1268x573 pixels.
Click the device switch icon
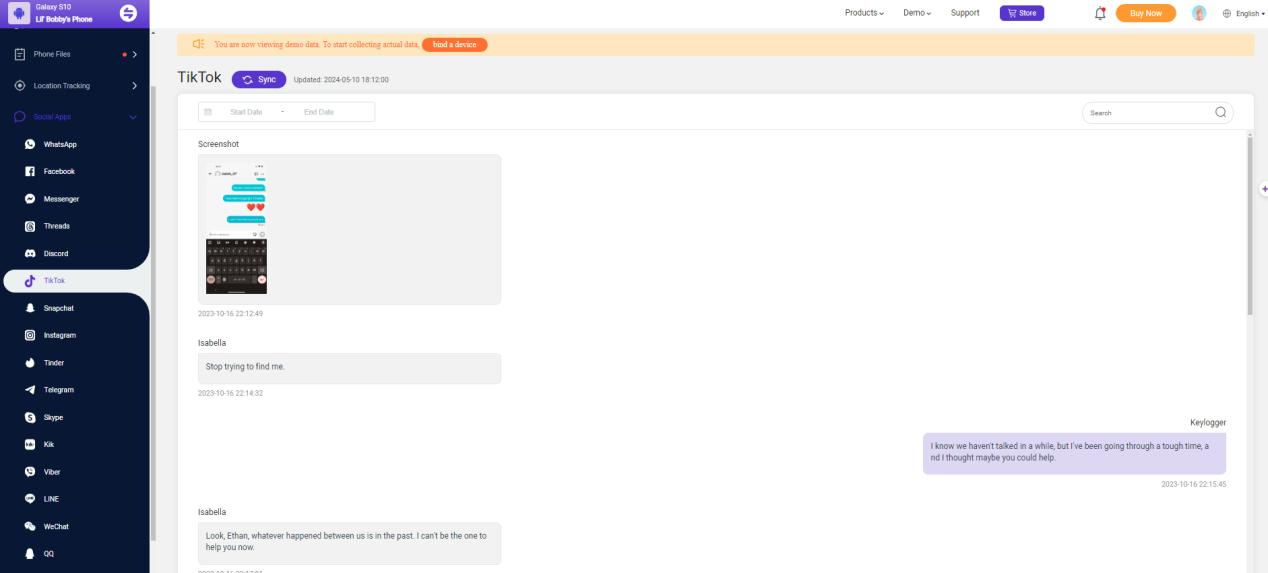click(x=127, y=12)
